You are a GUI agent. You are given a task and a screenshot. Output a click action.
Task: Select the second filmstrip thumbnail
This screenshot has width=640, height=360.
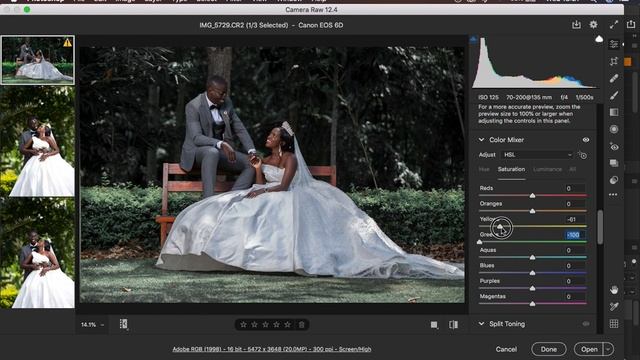point(38,141)
